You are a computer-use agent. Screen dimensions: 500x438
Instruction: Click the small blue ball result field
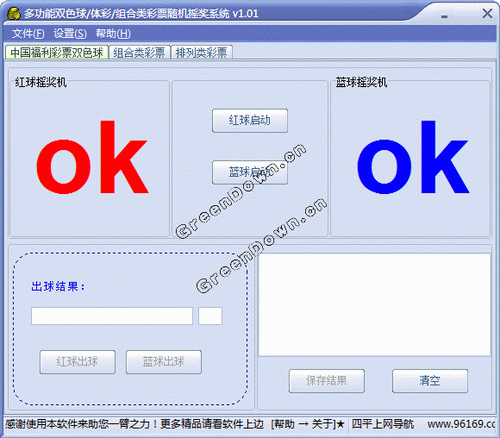pyautogui.click(x=210, y=316)
